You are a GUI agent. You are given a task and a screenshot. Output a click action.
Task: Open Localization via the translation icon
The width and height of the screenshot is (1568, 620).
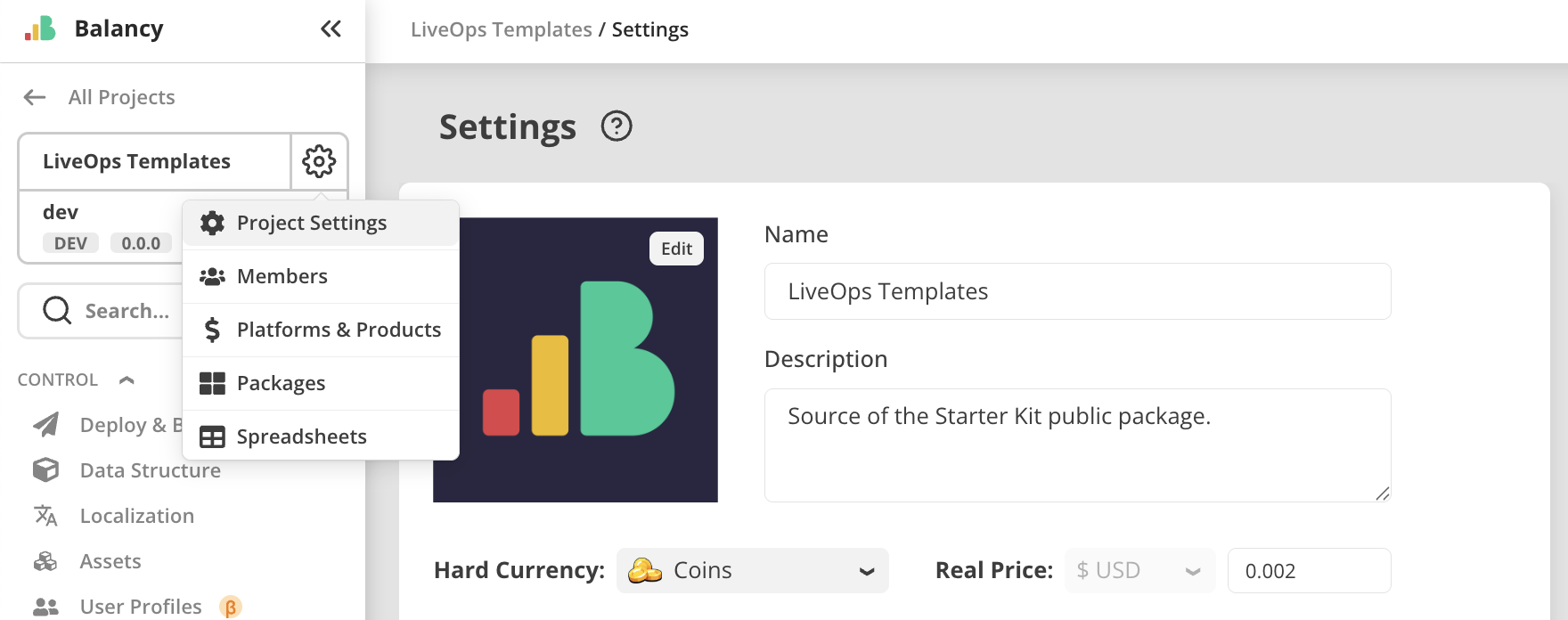click(x=45, y=516)
